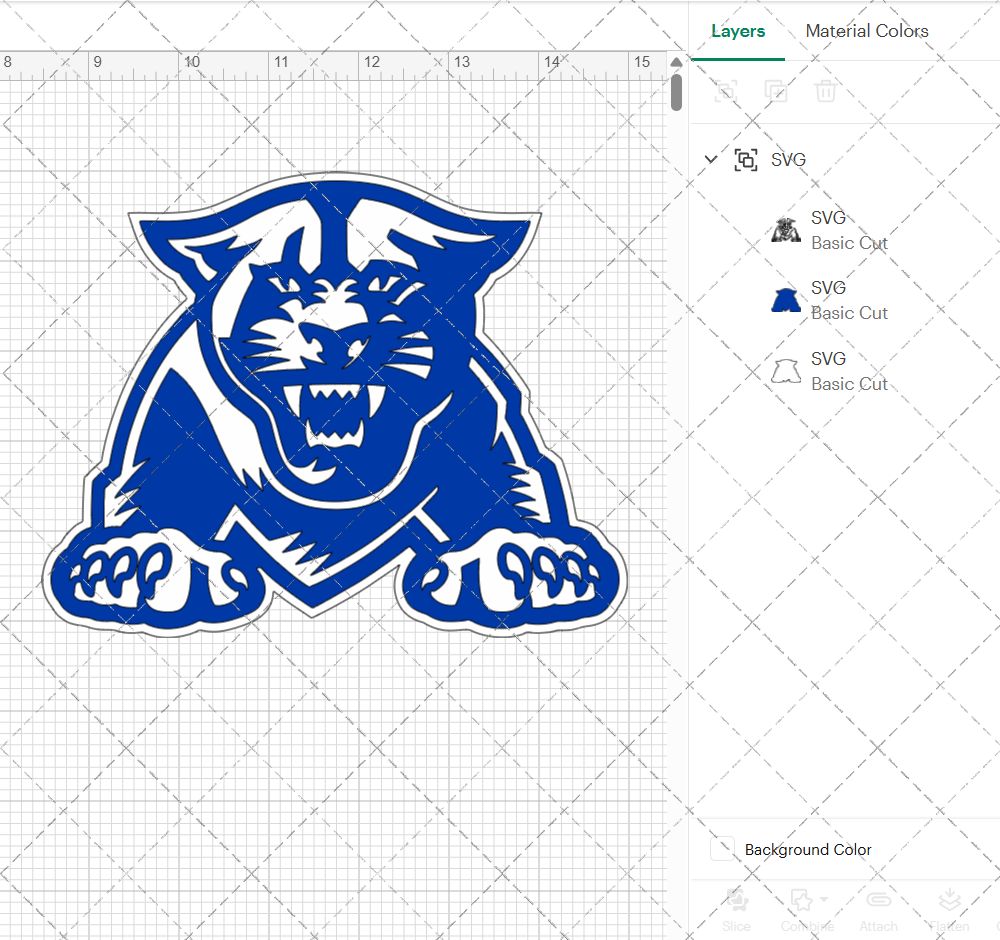The width and height of the screenshot is (1000, 940).
Task: Click Basic Cut under blue SVG layer
Action: [x=849, y=314]
